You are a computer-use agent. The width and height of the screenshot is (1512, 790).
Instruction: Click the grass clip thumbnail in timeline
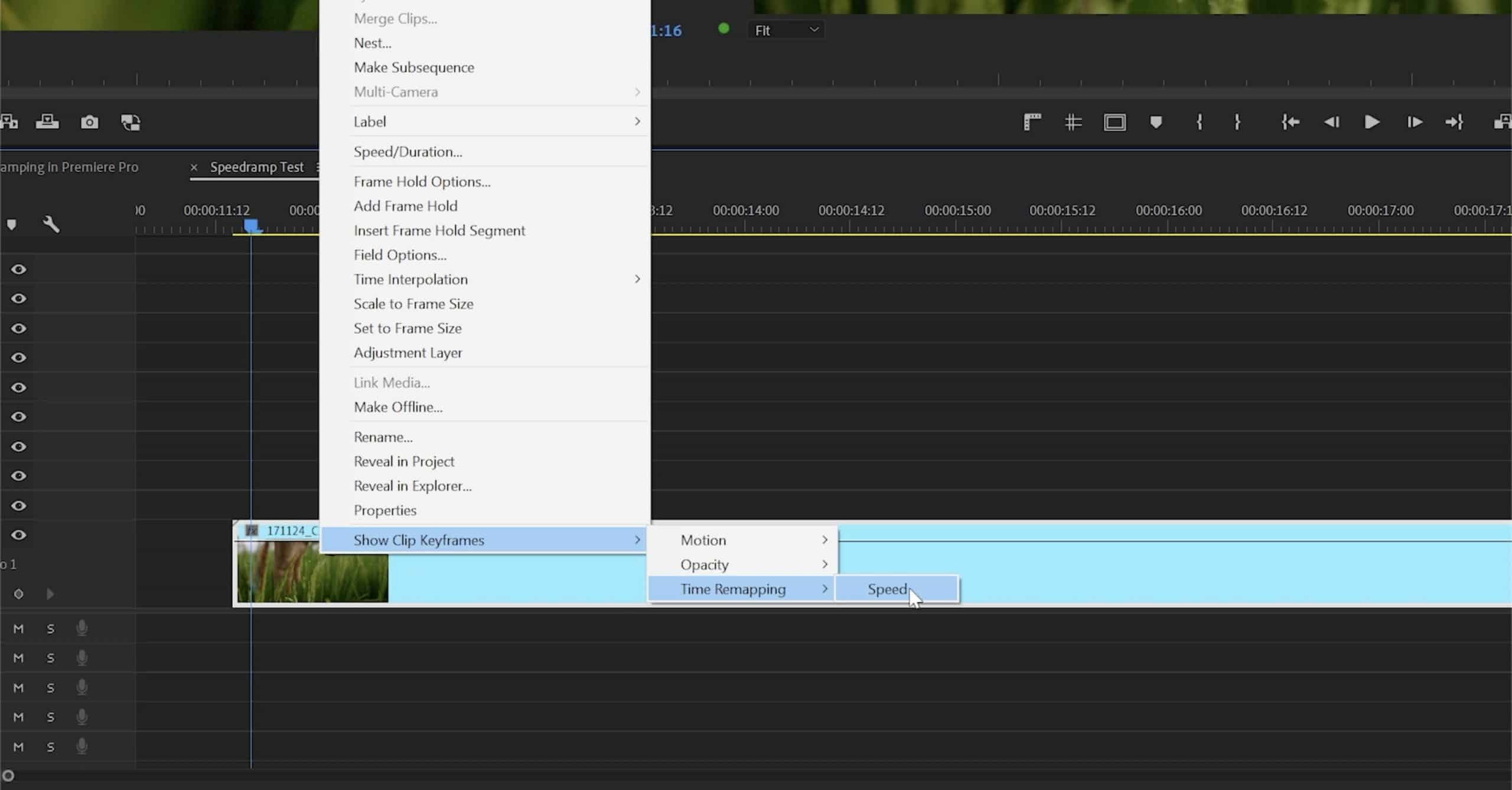[x=312, y=572]
